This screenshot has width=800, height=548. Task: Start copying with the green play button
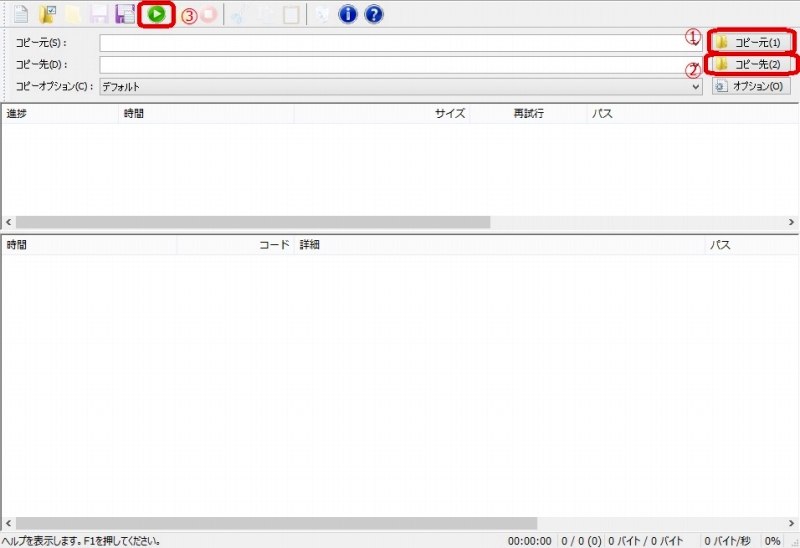157,14
